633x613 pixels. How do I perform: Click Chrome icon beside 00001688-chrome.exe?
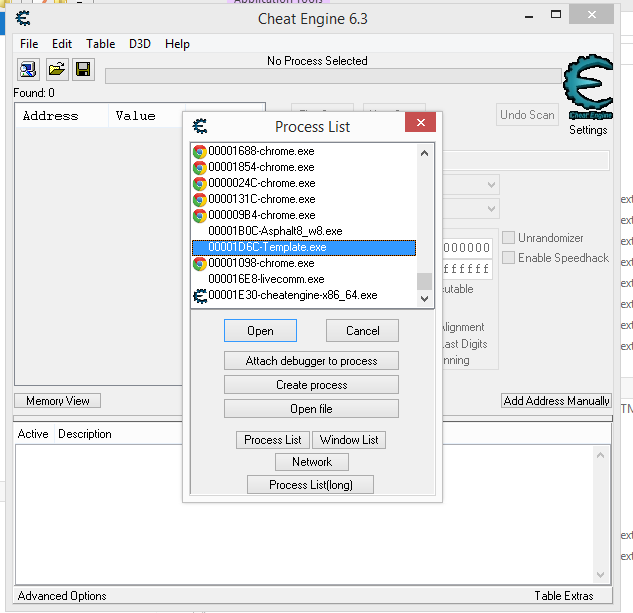coord(199,151)
